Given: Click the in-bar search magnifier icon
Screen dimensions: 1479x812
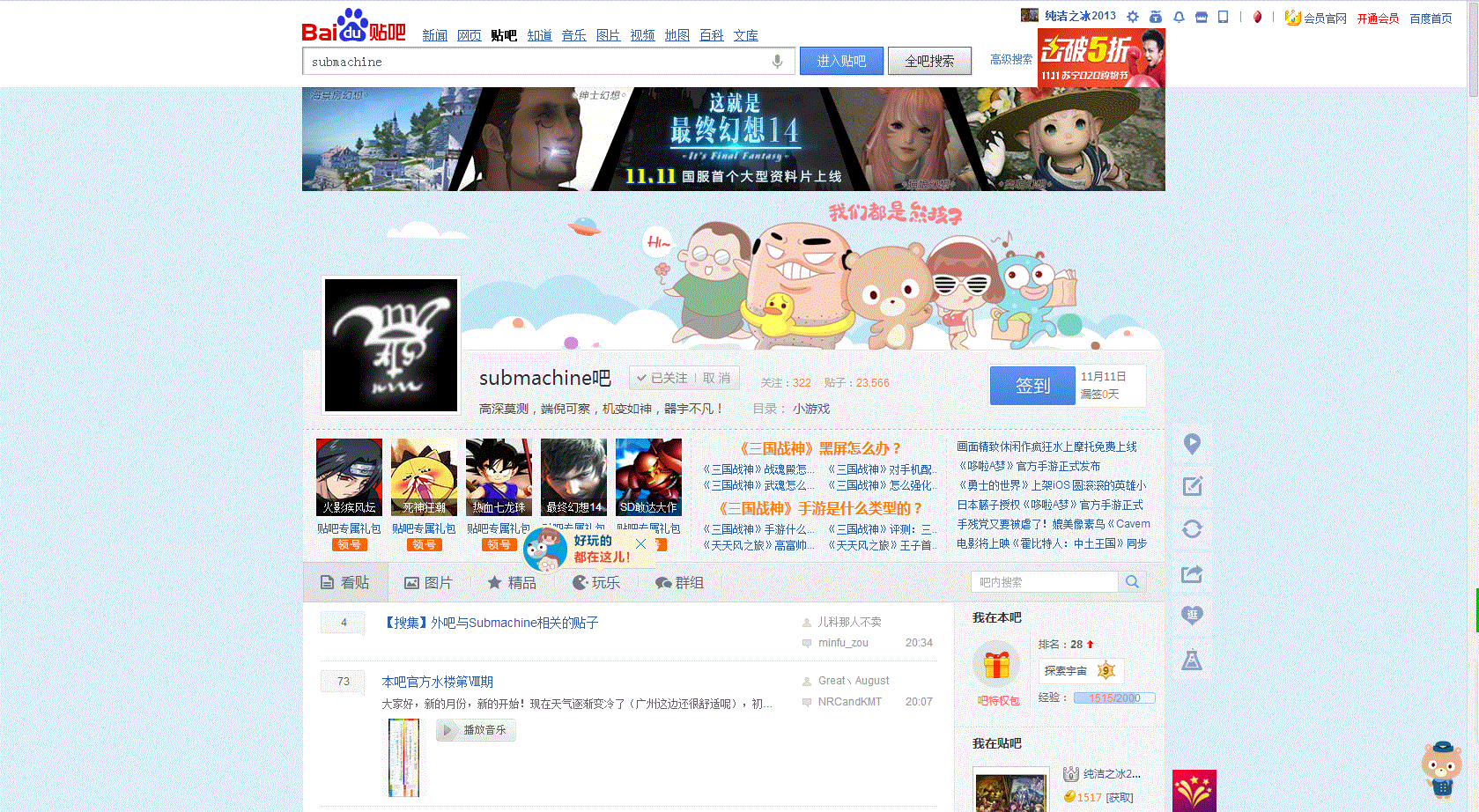Looking at the screenshot, I should pos(1132,582).
